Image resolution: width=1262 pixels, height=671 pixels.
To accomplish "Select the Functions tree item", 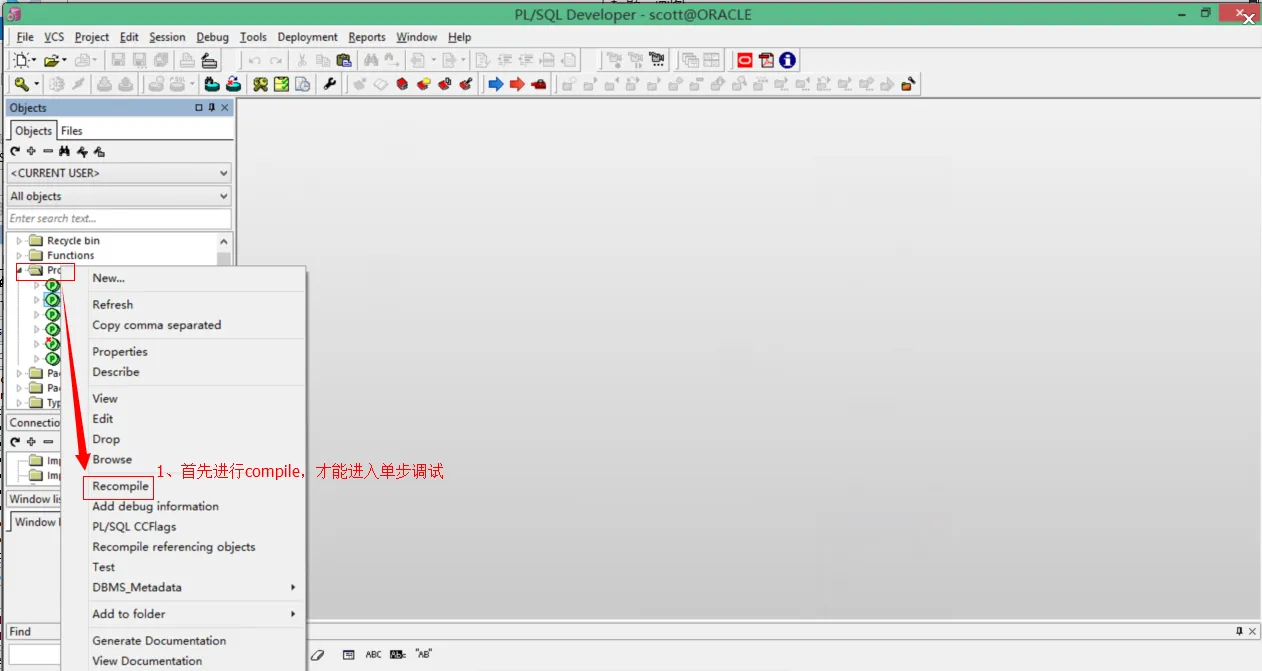I will [x=70, y=255].
